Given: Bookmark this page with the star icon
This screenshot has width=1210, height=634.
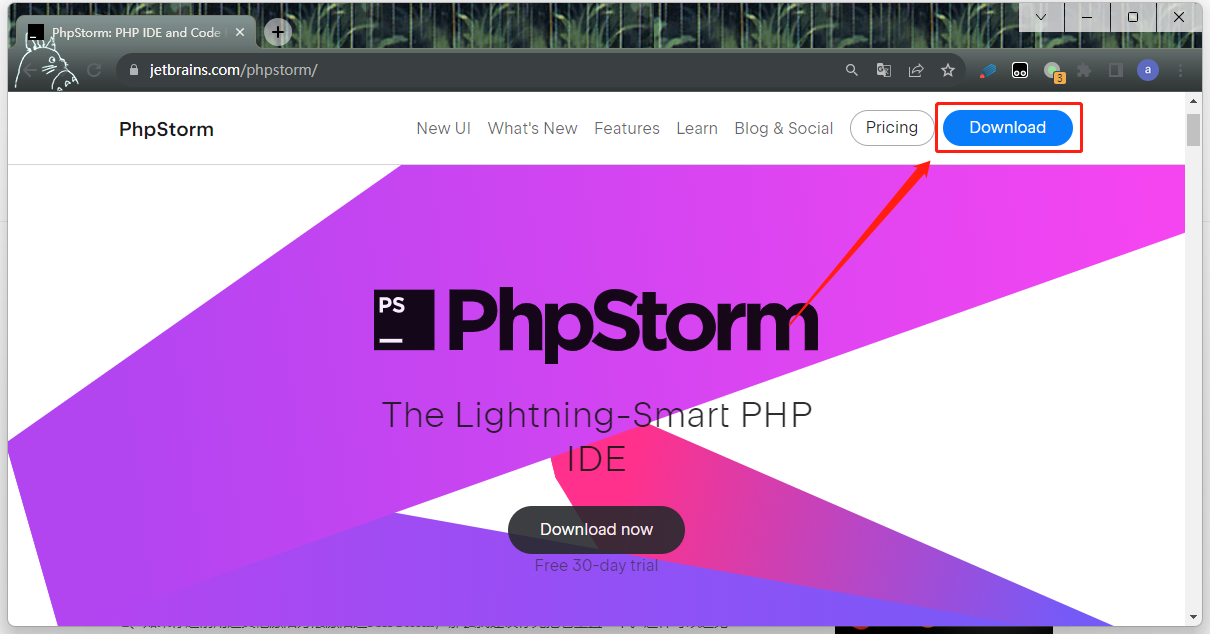Looking at the screenshot, I should point(947,70).
